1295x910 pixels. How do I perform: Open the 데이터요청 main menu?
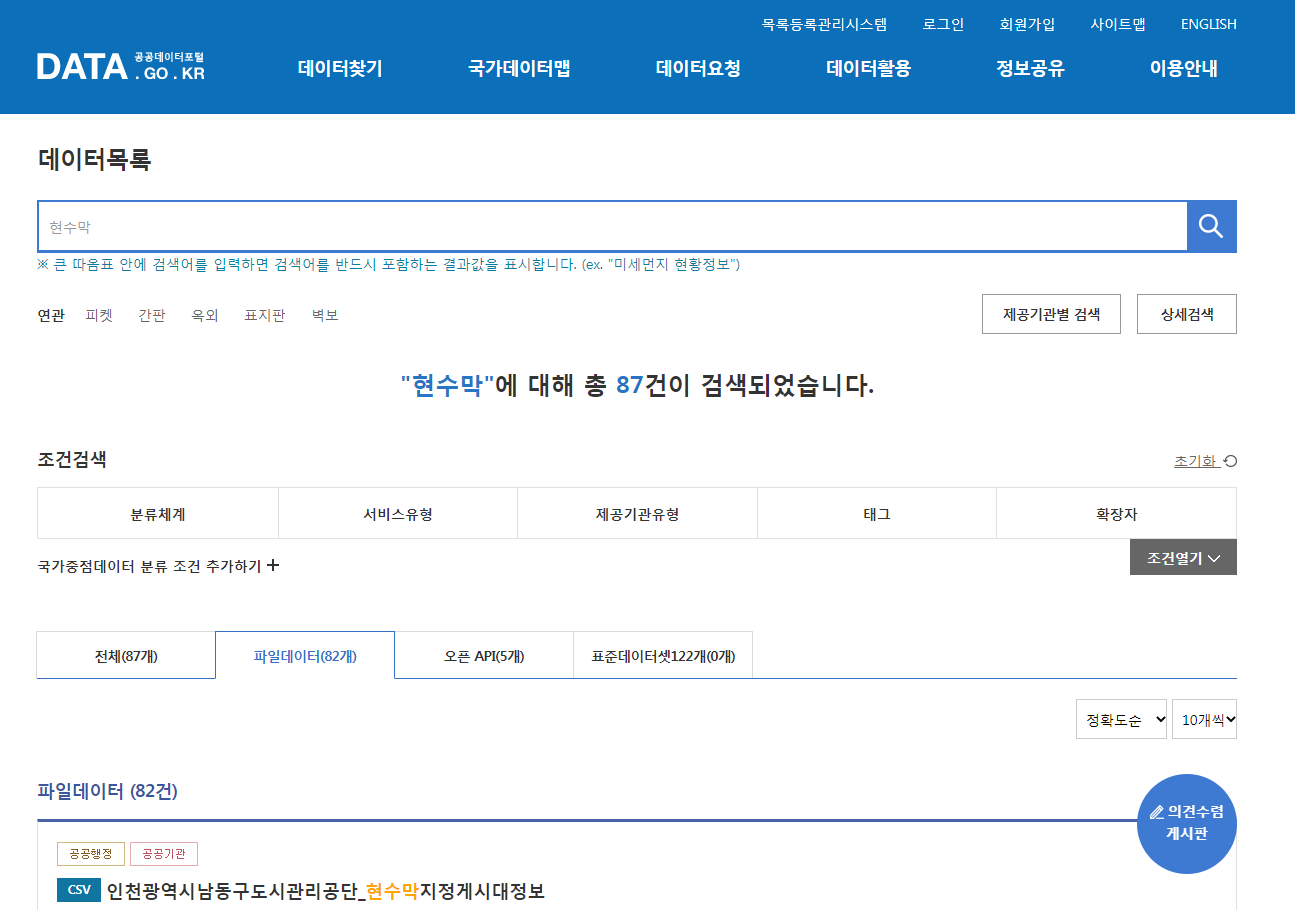tap(698, 69)
